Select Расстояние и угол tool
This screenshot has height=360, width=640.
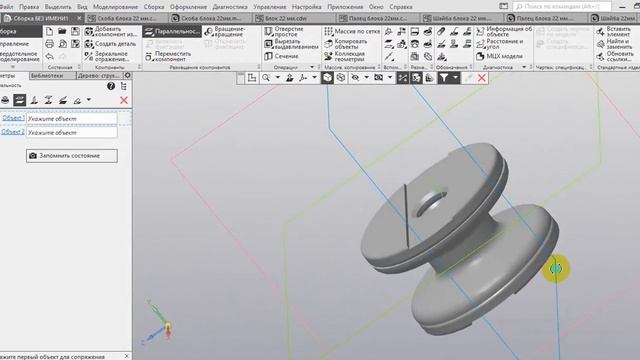pos(500,44)
